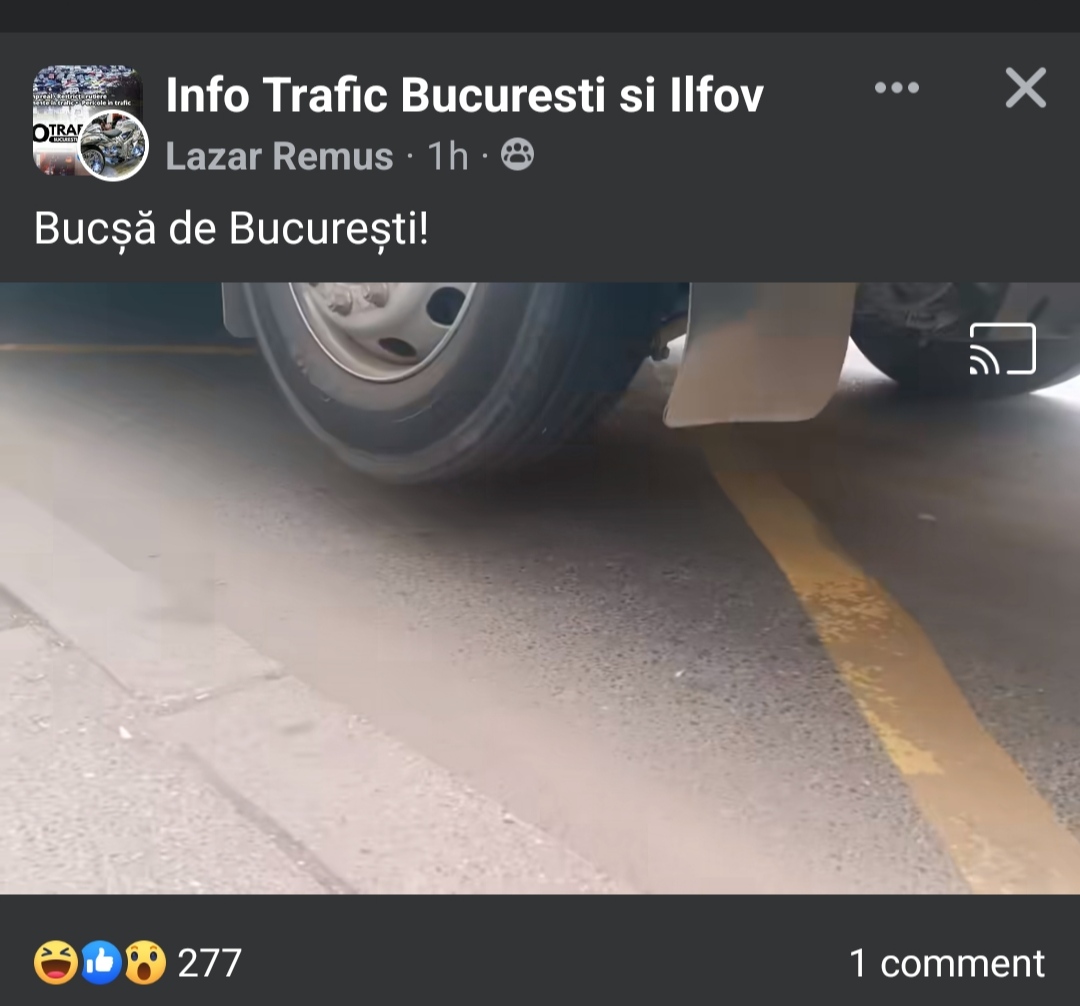Open the three-dots post options menu
This screenshot has width=1080, height=1006.
pos(897,87)
